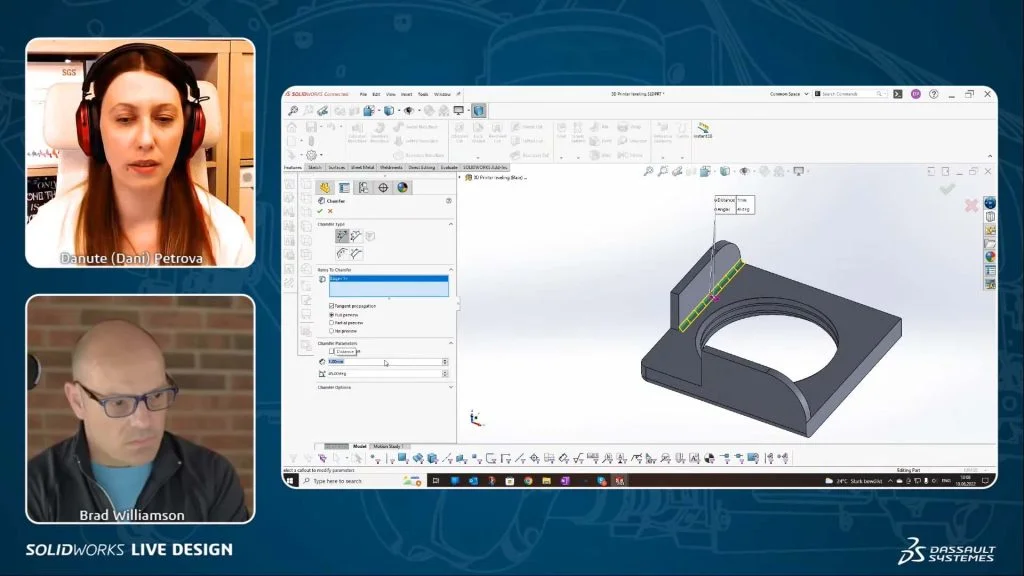Click the DisplayManager globe icon in the panel

coord(401,186)
